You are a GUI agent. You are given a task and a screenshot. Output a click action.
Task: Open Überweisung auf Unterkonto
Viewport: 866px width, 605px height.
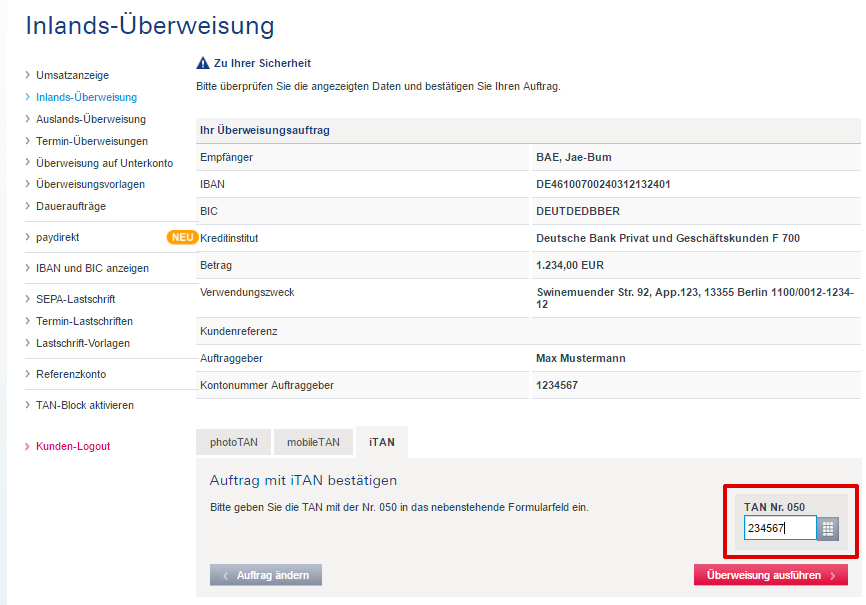click(x=104, y=163)
